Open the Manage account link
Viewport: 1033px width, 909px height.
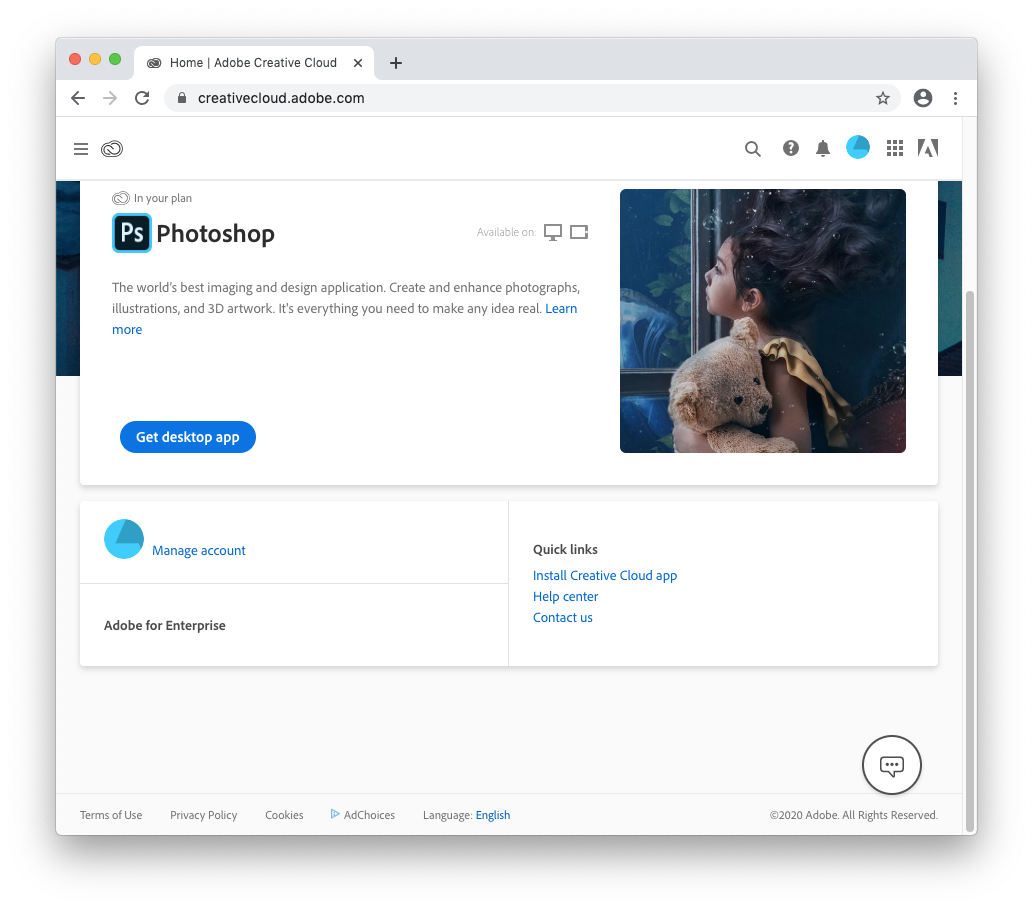[199, 551]
